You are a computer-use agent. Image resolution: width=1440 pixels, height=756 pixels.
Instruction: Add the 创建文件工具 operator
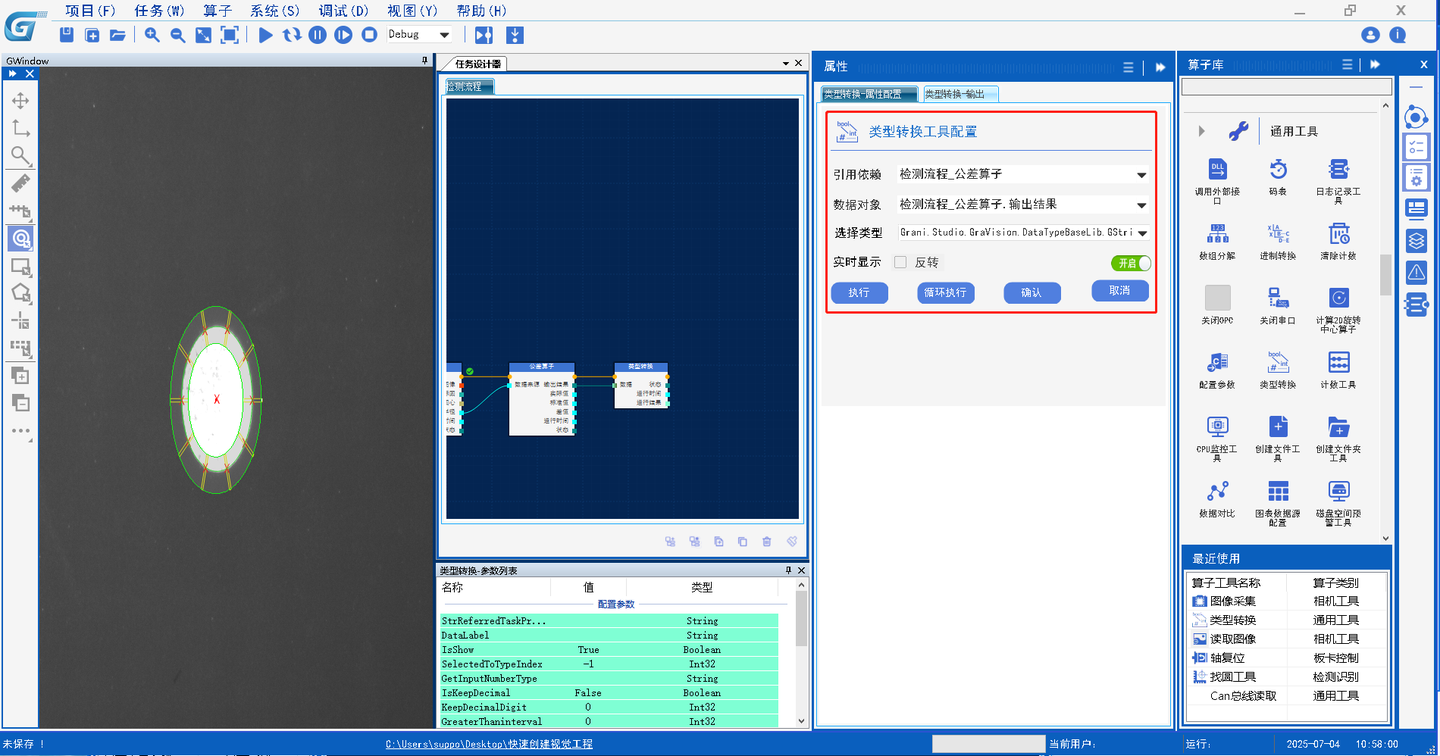(1278, 438)
